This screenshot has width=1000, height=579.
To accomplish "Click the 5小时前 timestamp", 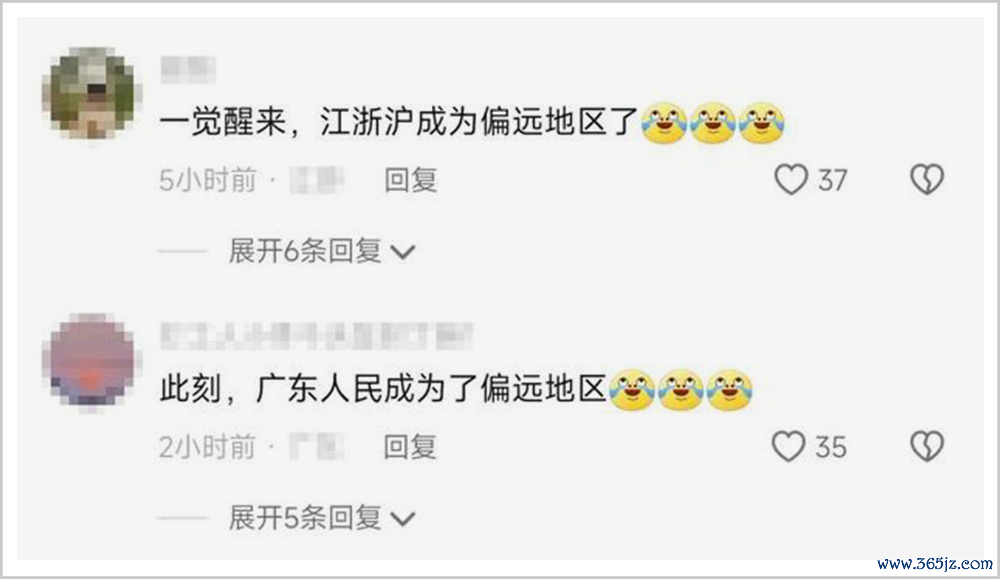I will (207, 180).
